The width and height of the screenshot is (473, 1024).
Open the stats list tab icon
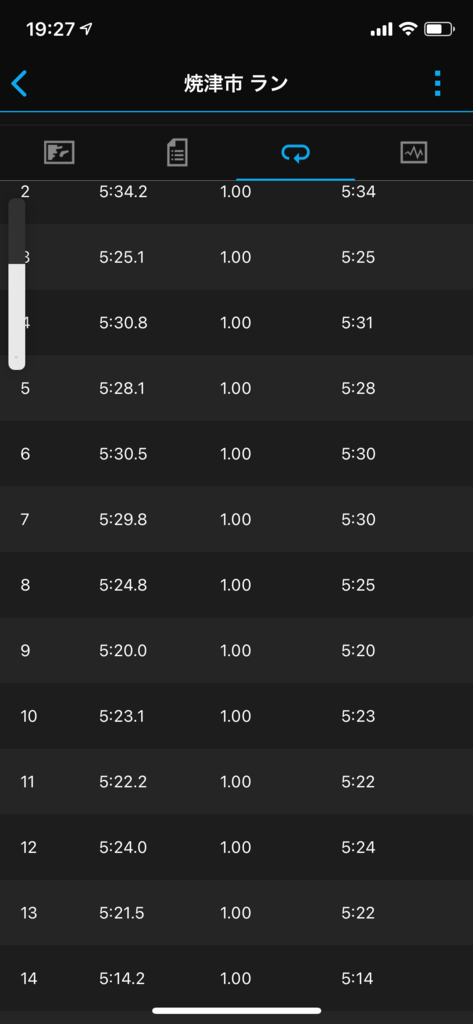click(177, 153)
